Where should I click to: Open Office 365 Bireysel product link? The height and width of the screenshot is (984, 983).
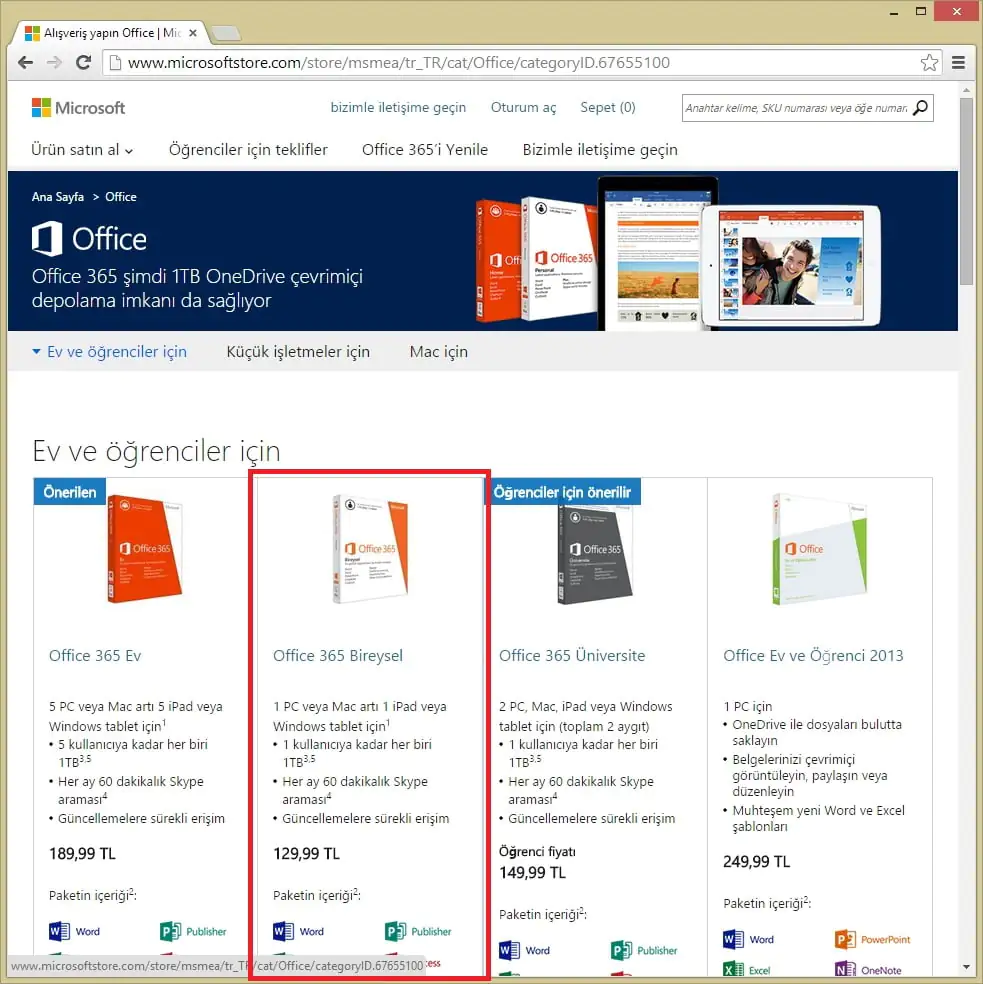pyautogui.click(x=338, y=656)
